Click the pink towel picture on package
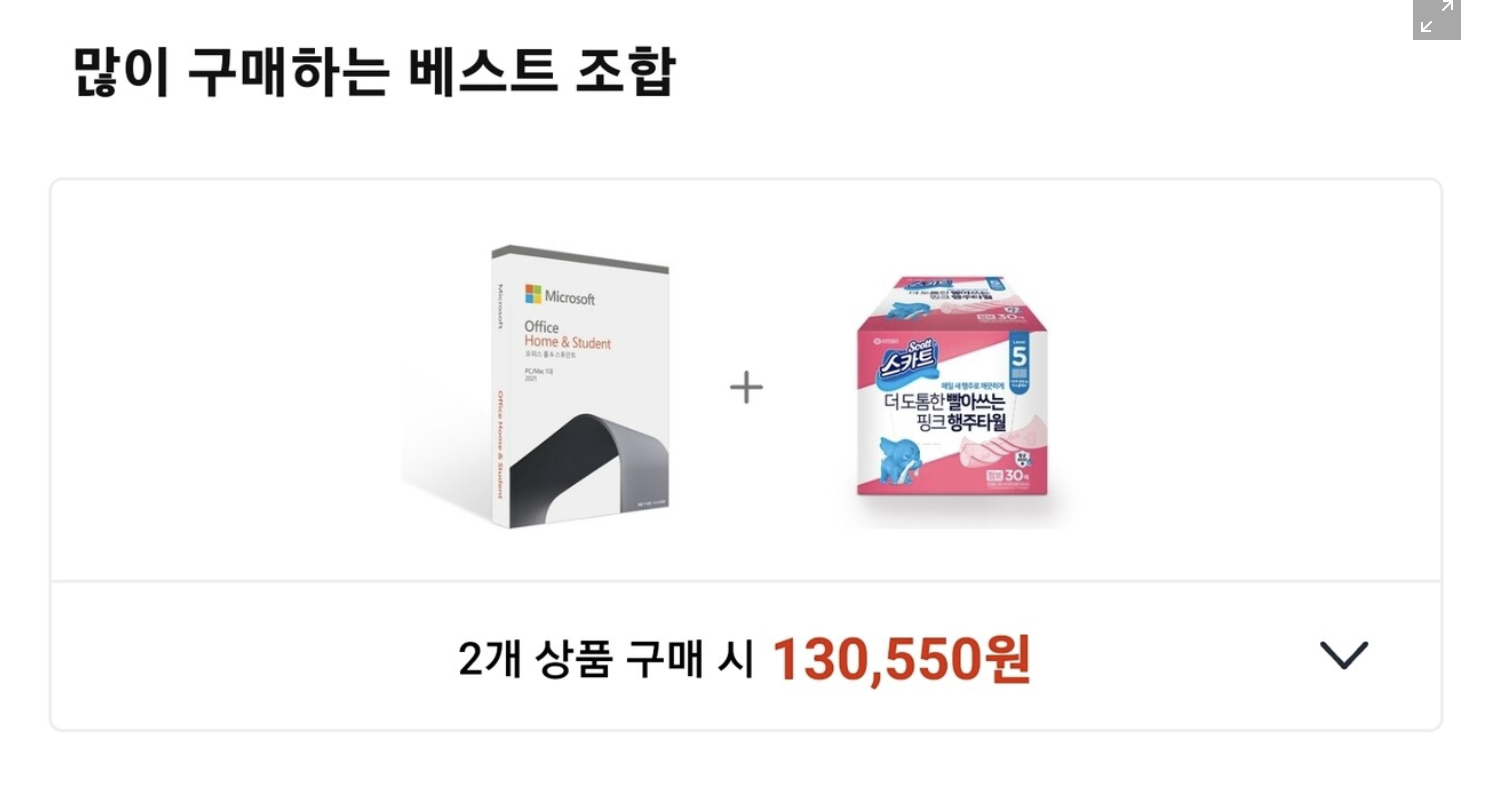Image resolution: width=1508 pixels, height=800 pixels. (x=985, y=447)
